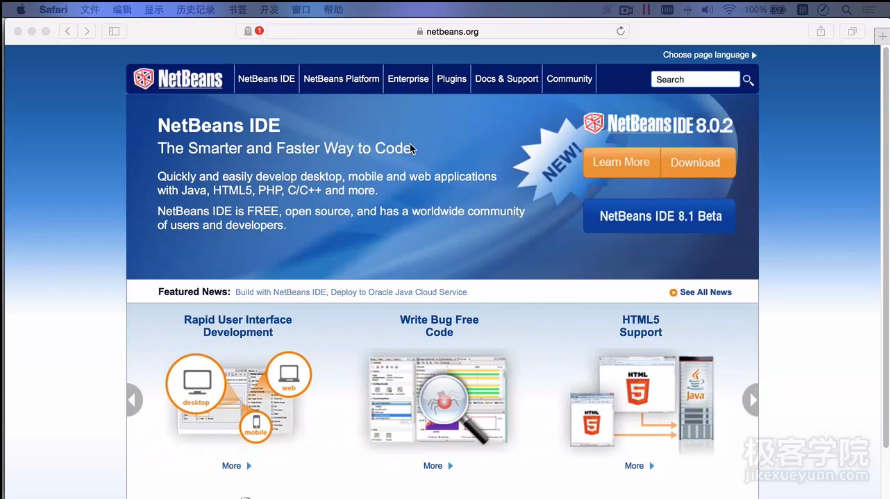Click the search magnifier icon
The width and height of the screenshot is (890, 499).
coord(748,80)
